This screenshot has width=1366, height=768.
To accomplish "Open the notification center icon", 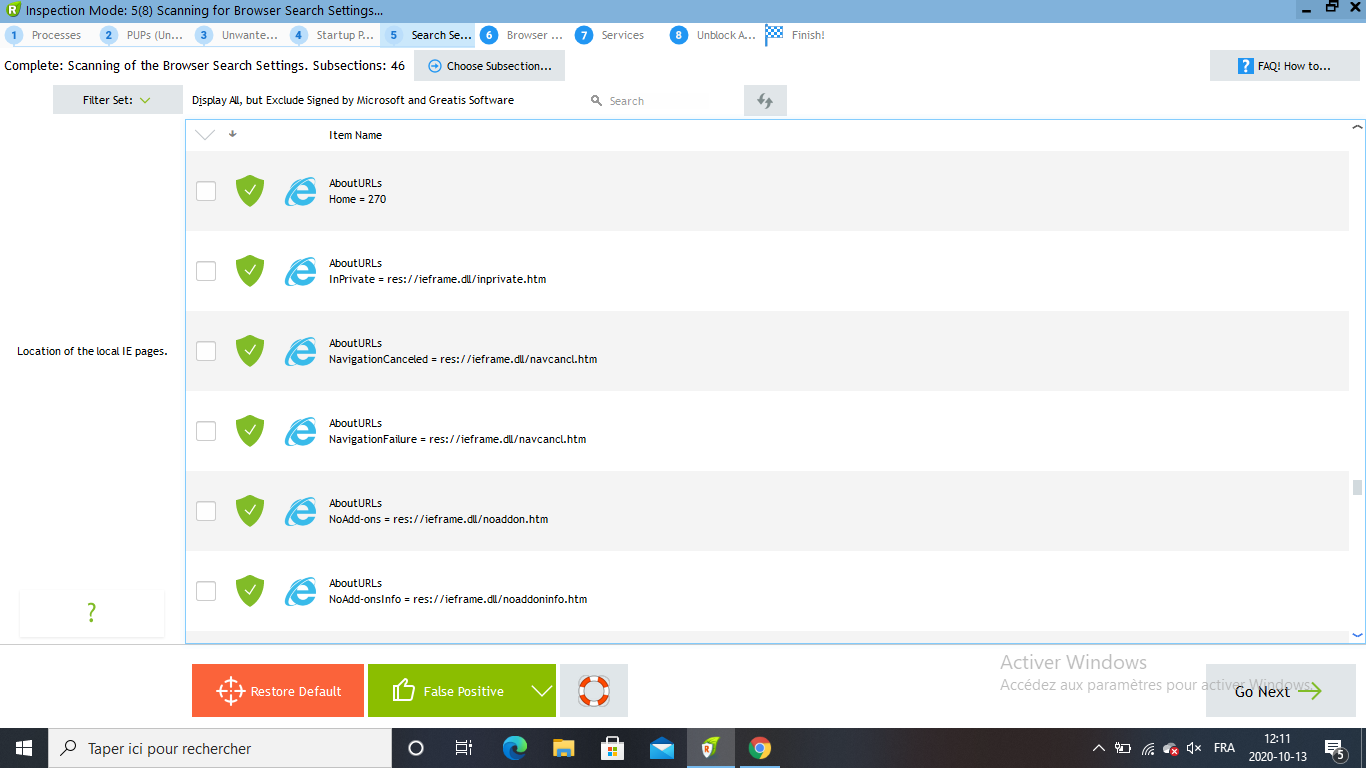I will (x=1334, y=748).
